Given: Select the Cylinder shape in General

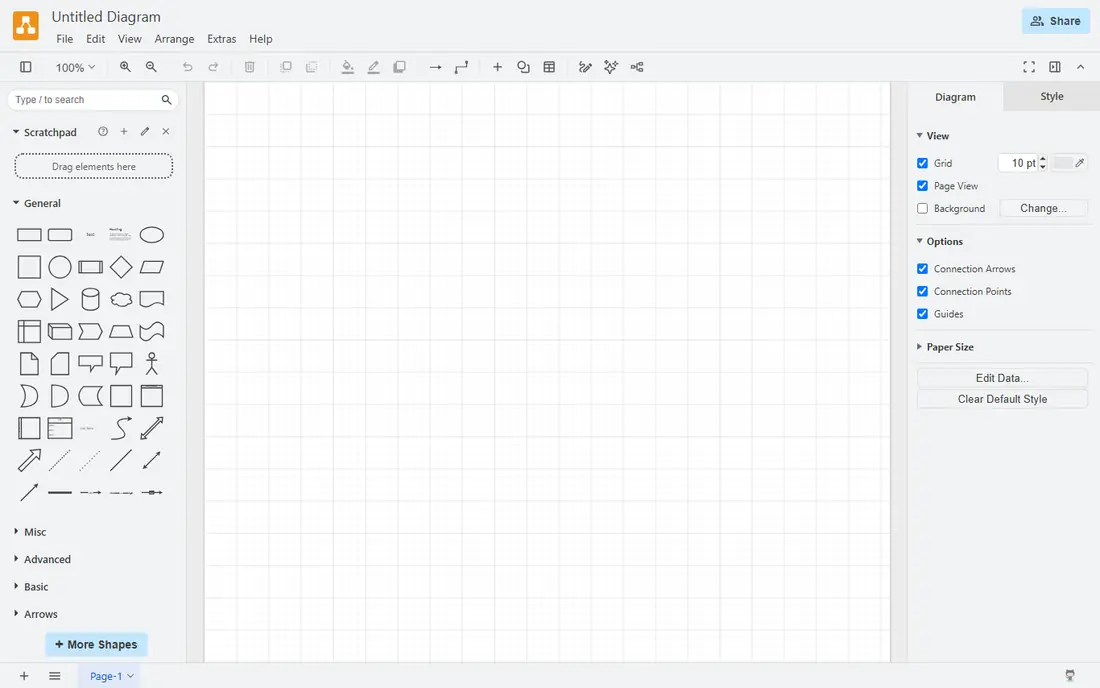Looking at the screenshot, I should (90, 299).
